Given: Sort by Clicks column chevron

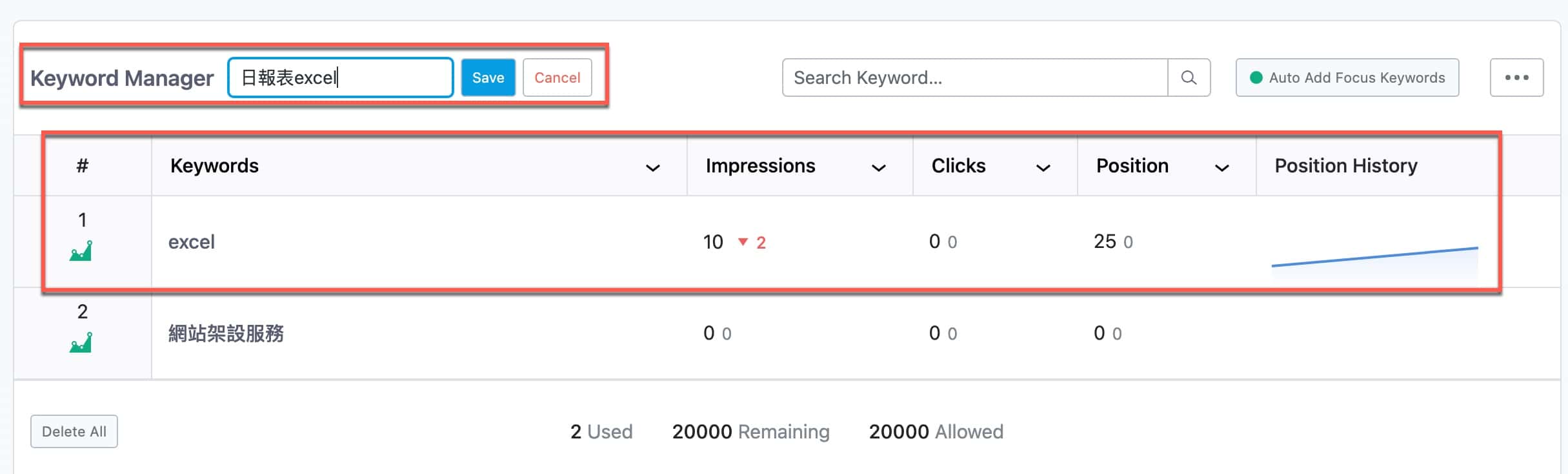Looking at the screenshot, I should point(1043,168).
